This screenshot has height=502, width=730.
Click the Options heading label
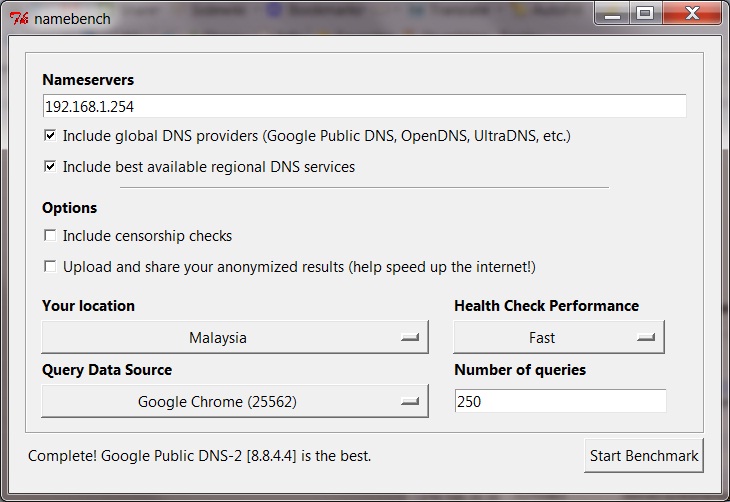click(69, 208)
